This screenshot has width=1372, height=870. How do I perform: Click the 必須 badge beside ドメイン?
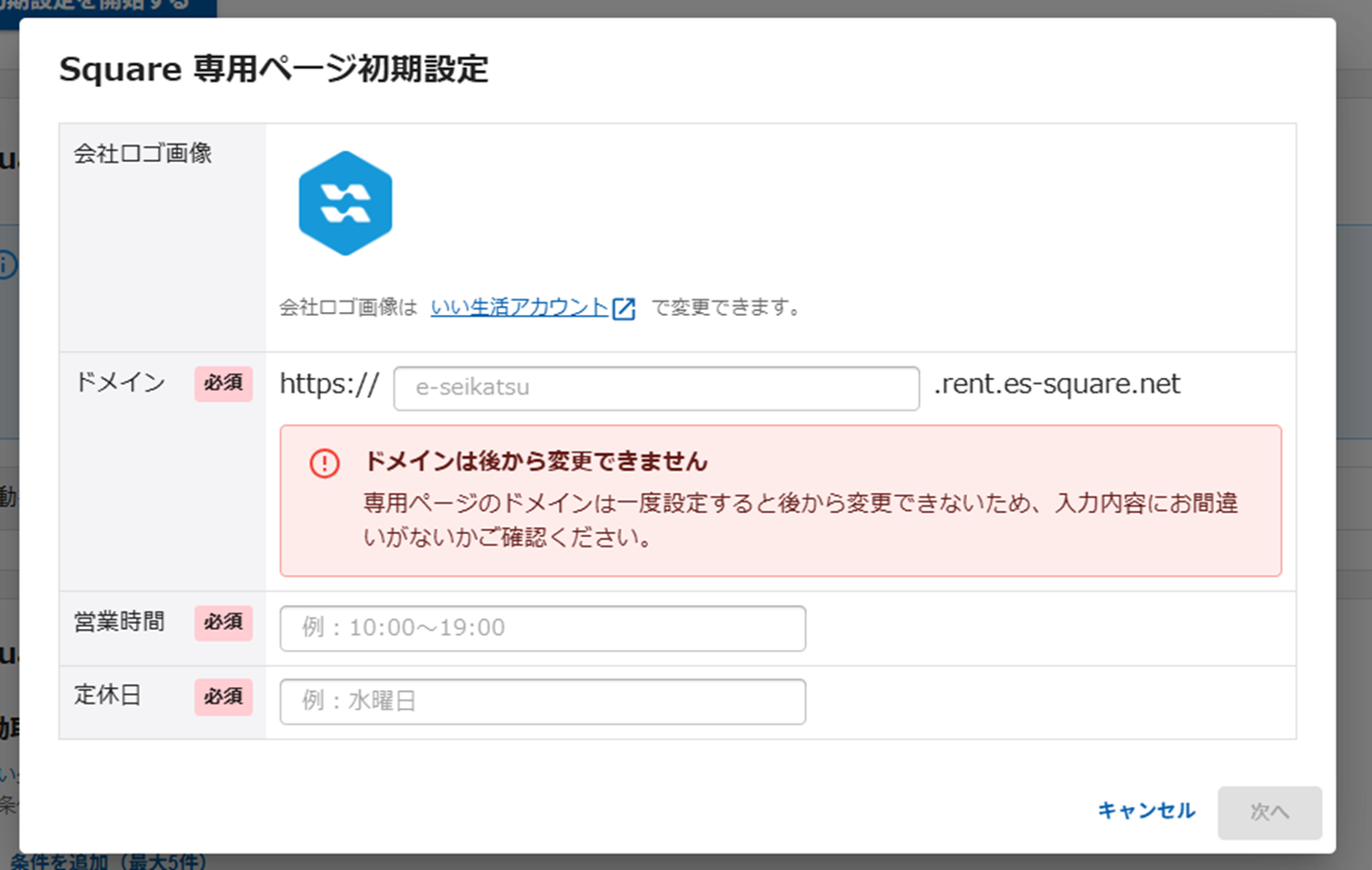(223, 383)
